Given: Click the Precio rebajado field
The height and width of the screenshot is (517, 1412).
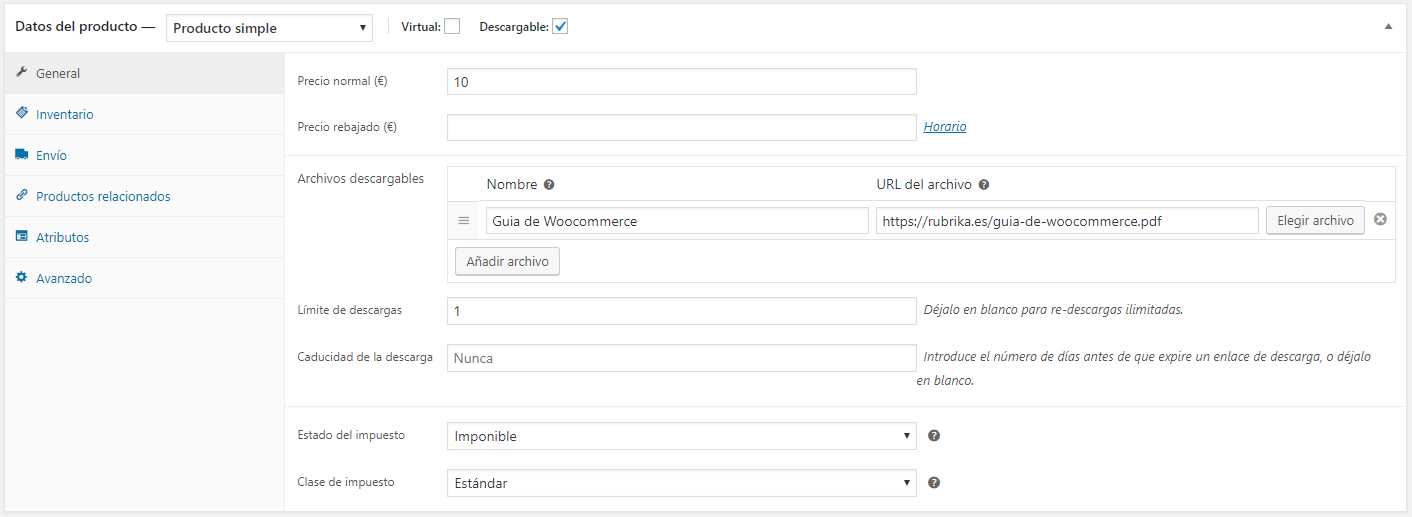Looking at the screenshot, I should pos(682,127).
